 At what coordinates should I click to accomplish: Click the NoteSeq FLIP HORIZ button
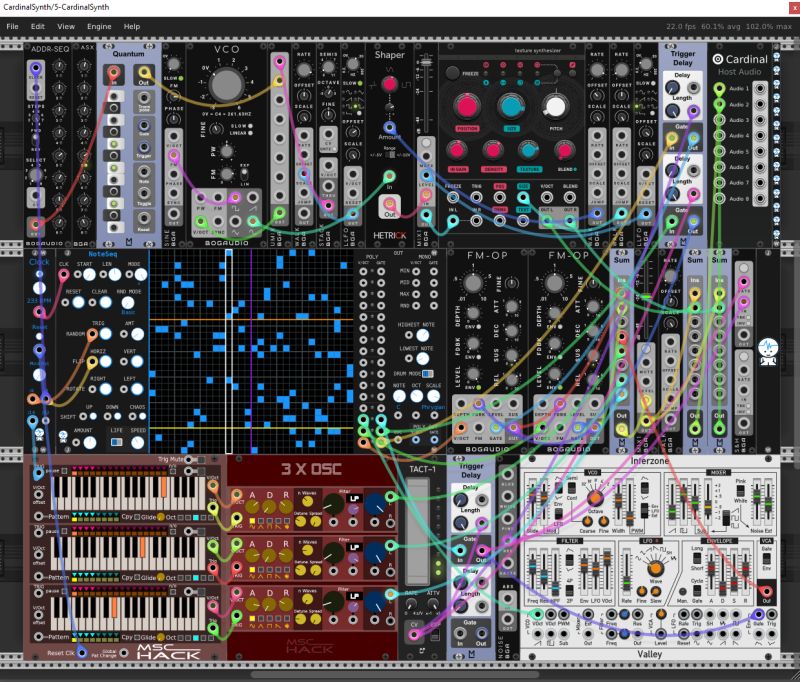[106, 362]
